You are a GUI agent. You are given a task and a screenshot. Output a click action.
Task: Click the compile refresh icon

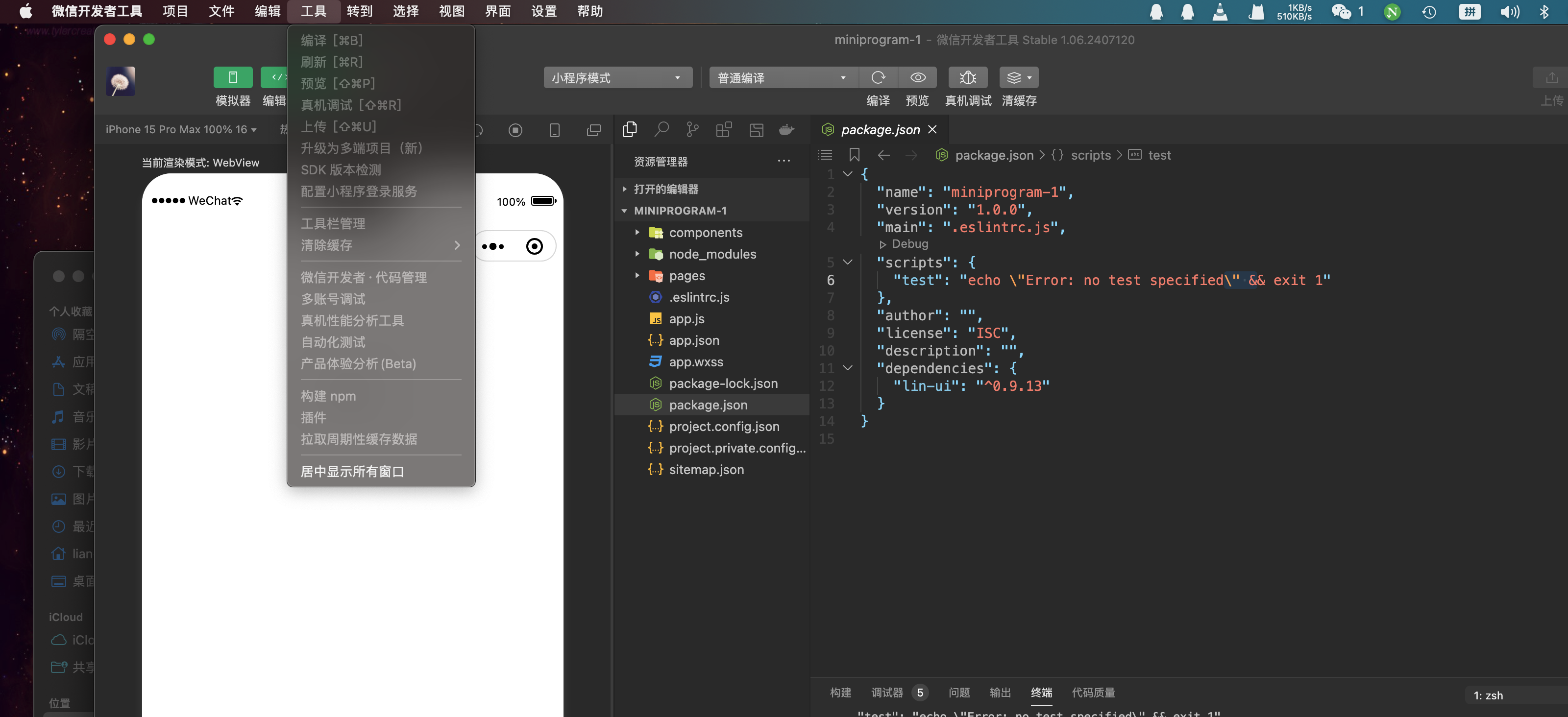(878, 78)
